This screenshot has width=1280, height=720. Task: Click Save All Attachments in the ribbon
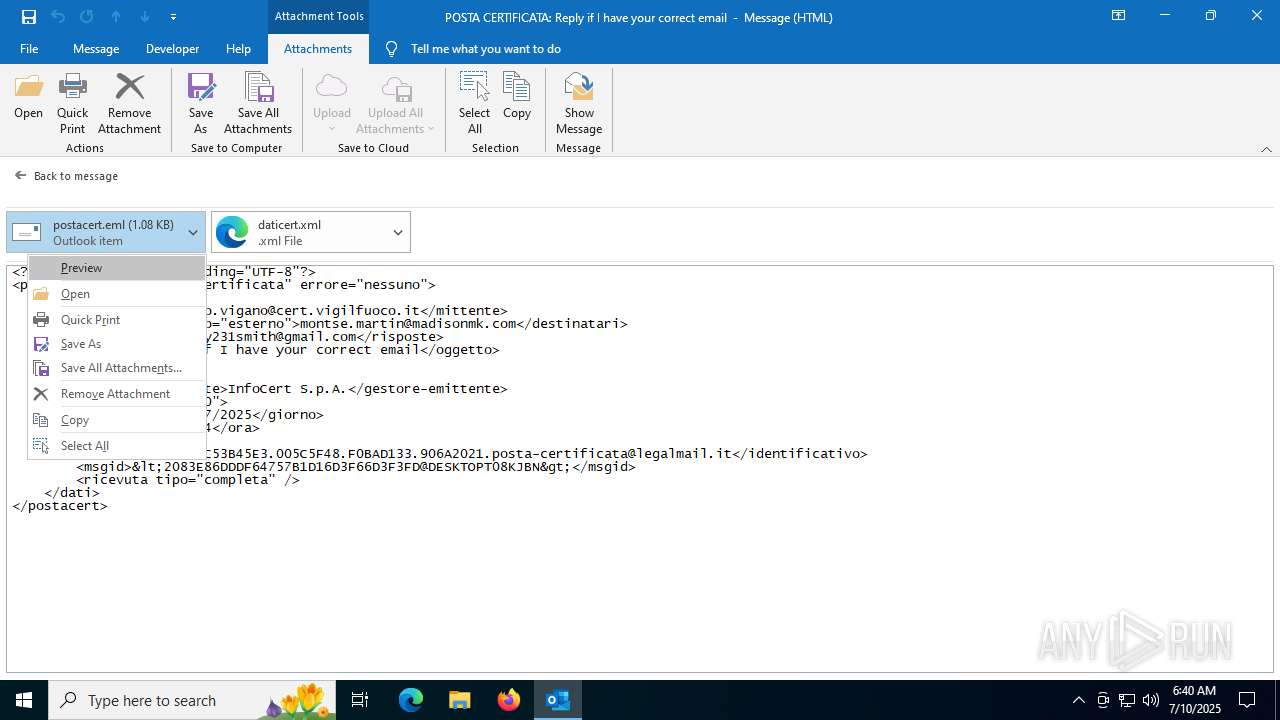click(258, 104)
